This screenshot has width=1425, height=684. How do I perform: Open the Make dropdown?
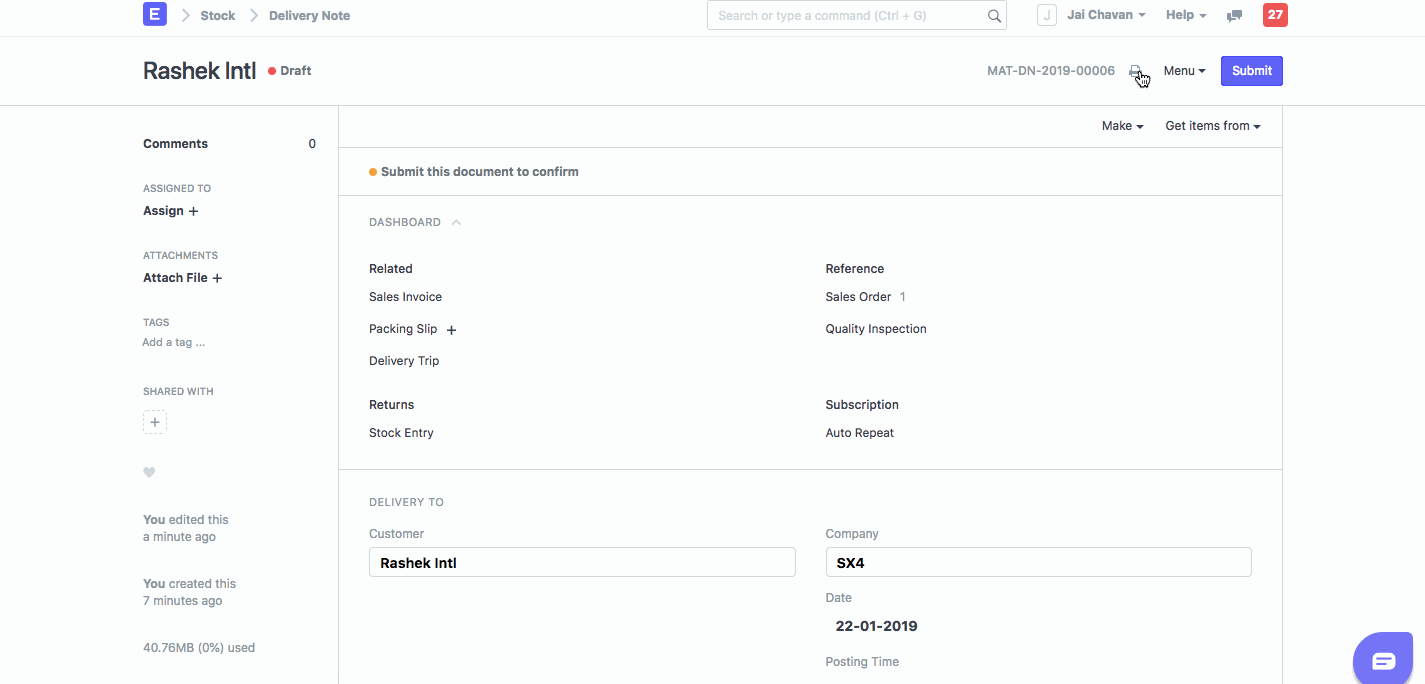(1121, 125)
